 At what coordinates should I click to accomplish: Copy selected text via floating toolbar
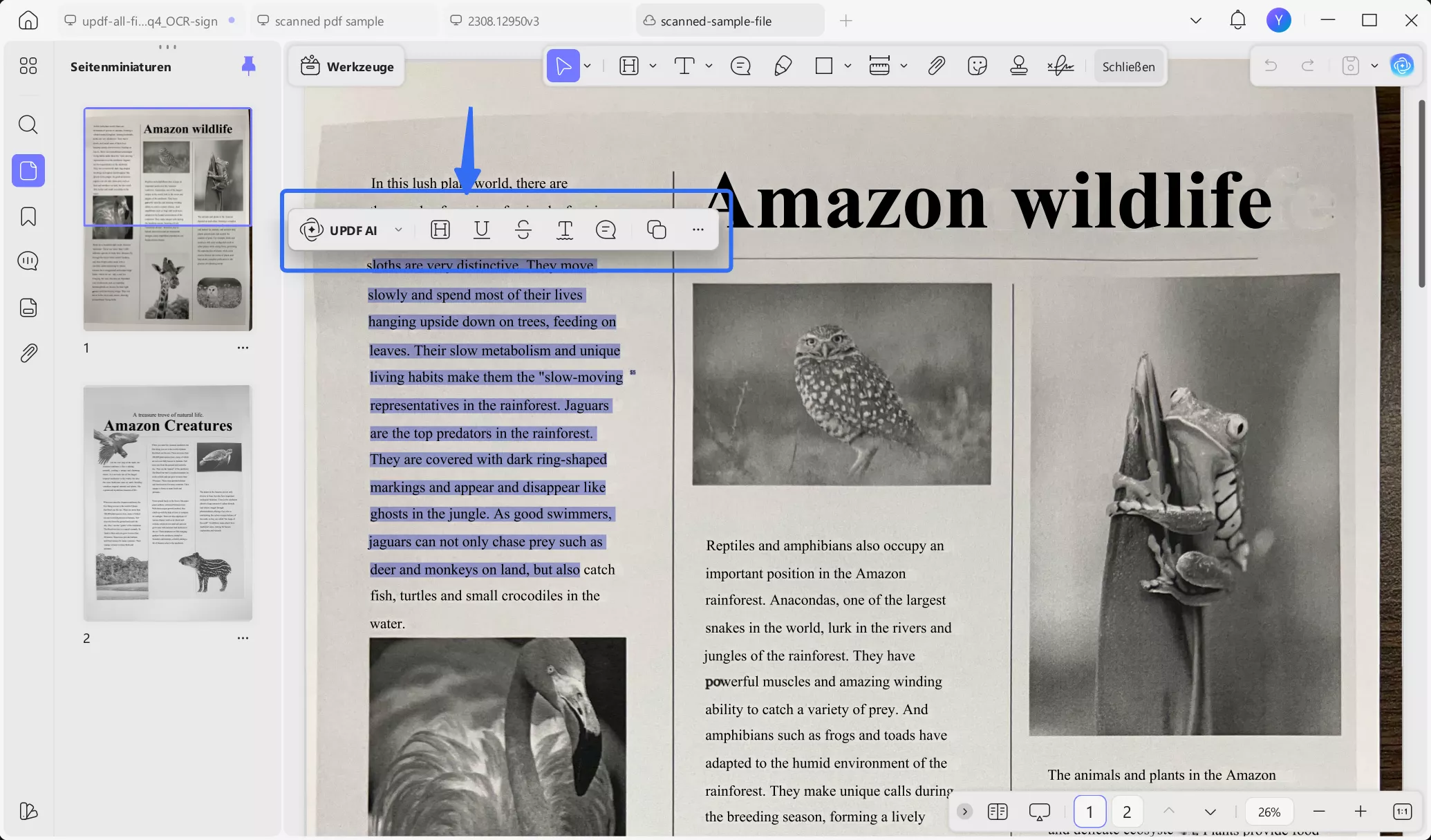(x=656, y=230)
